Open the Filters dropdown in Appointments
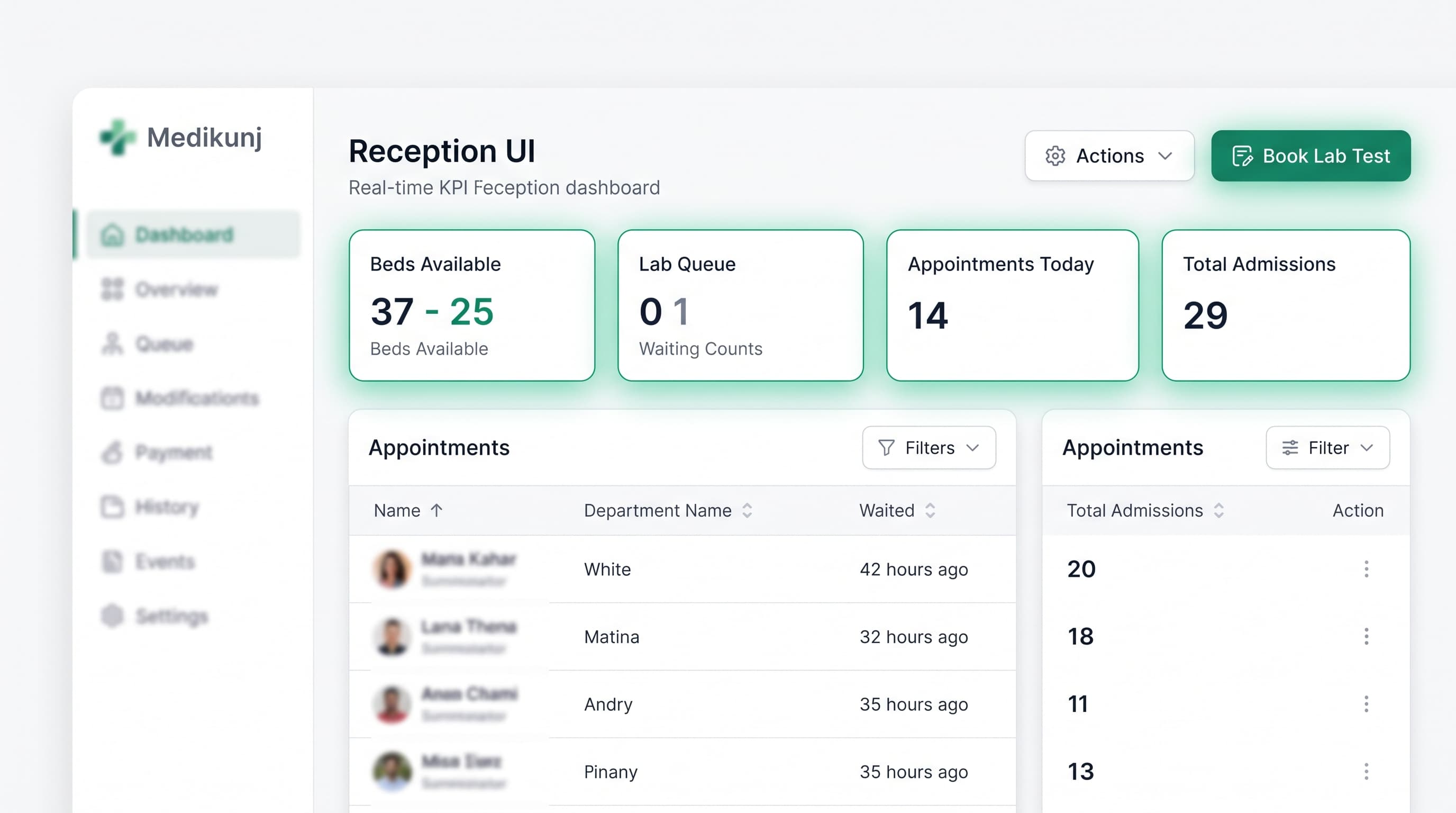 click(x=929, y=447)
